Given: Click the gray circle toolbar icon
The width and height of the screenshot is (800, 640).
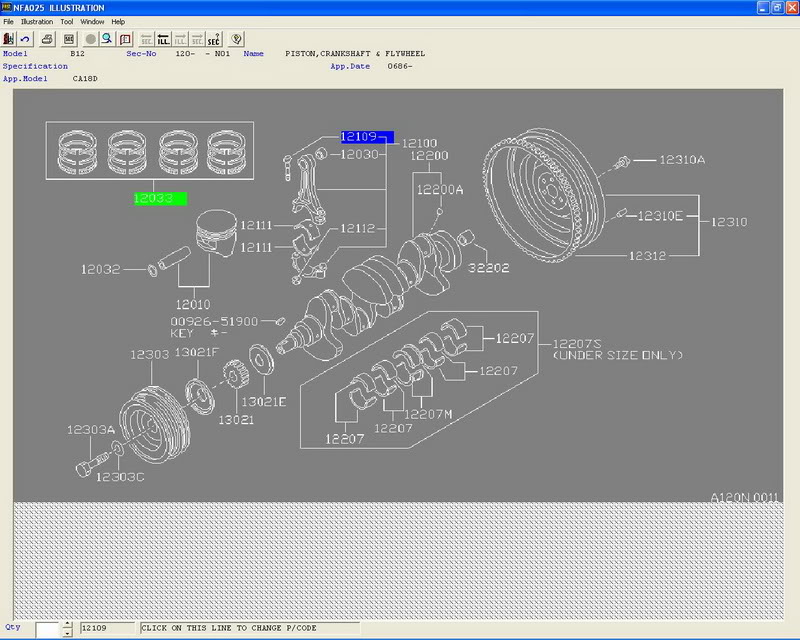Looking at the screenshot, I should tap(90, 39).
